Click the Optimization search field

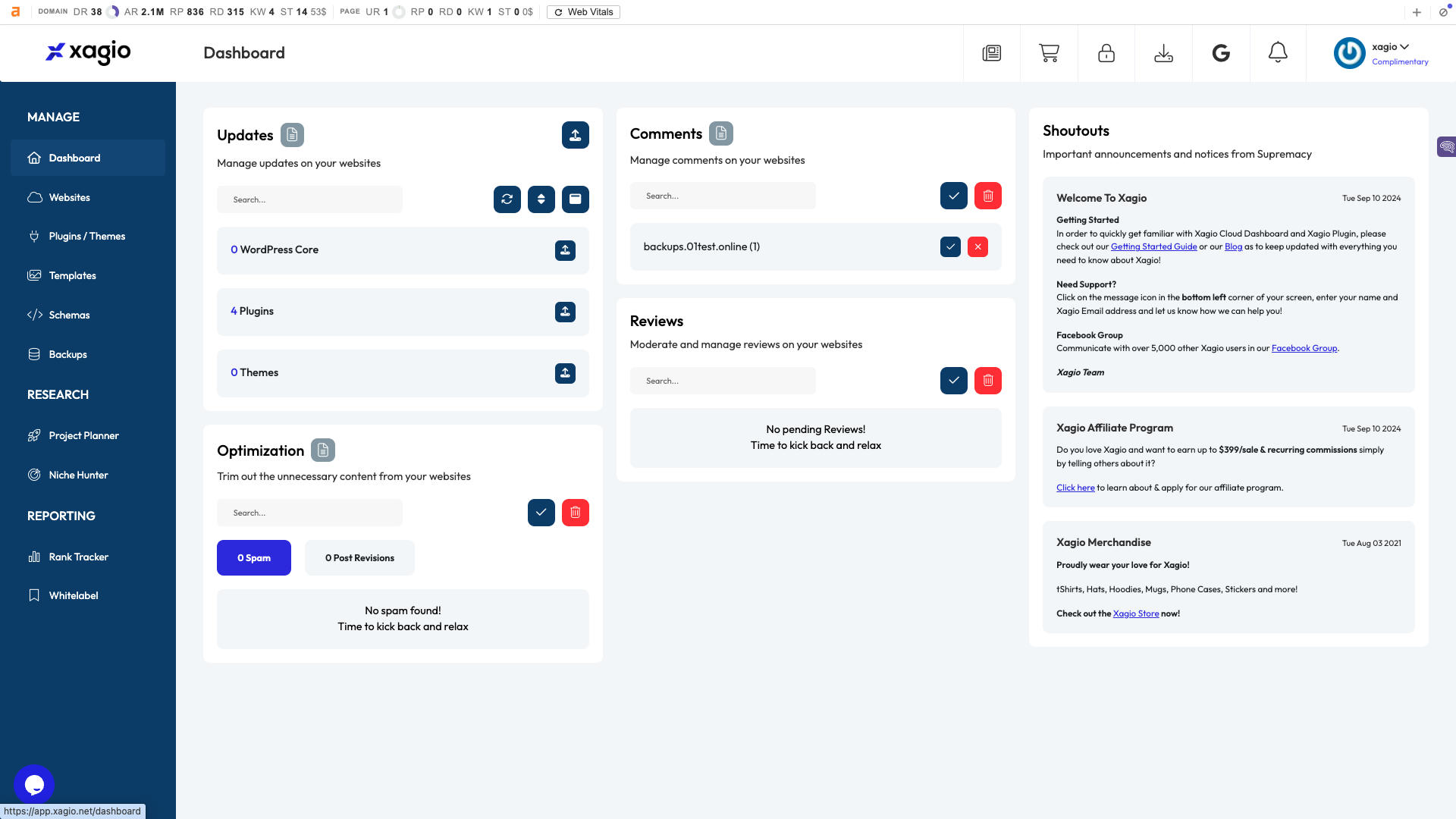309,513
